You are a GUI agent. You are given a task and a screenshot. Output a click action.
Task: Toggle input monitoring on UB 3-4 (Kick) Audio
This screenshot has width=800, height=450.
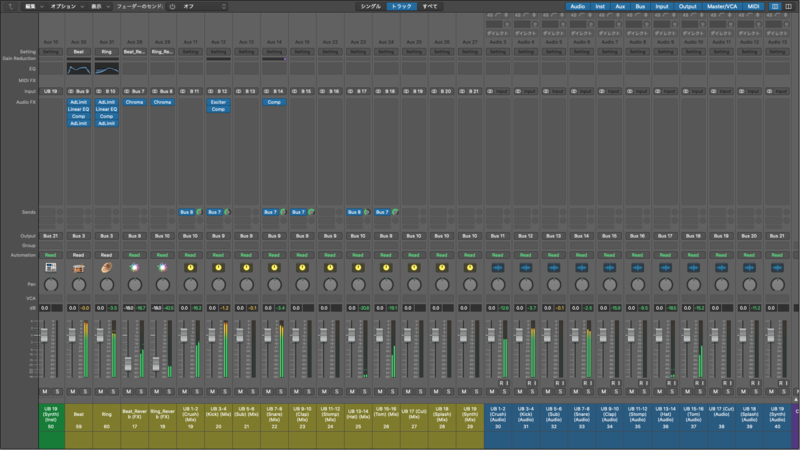tap(535, 383)
